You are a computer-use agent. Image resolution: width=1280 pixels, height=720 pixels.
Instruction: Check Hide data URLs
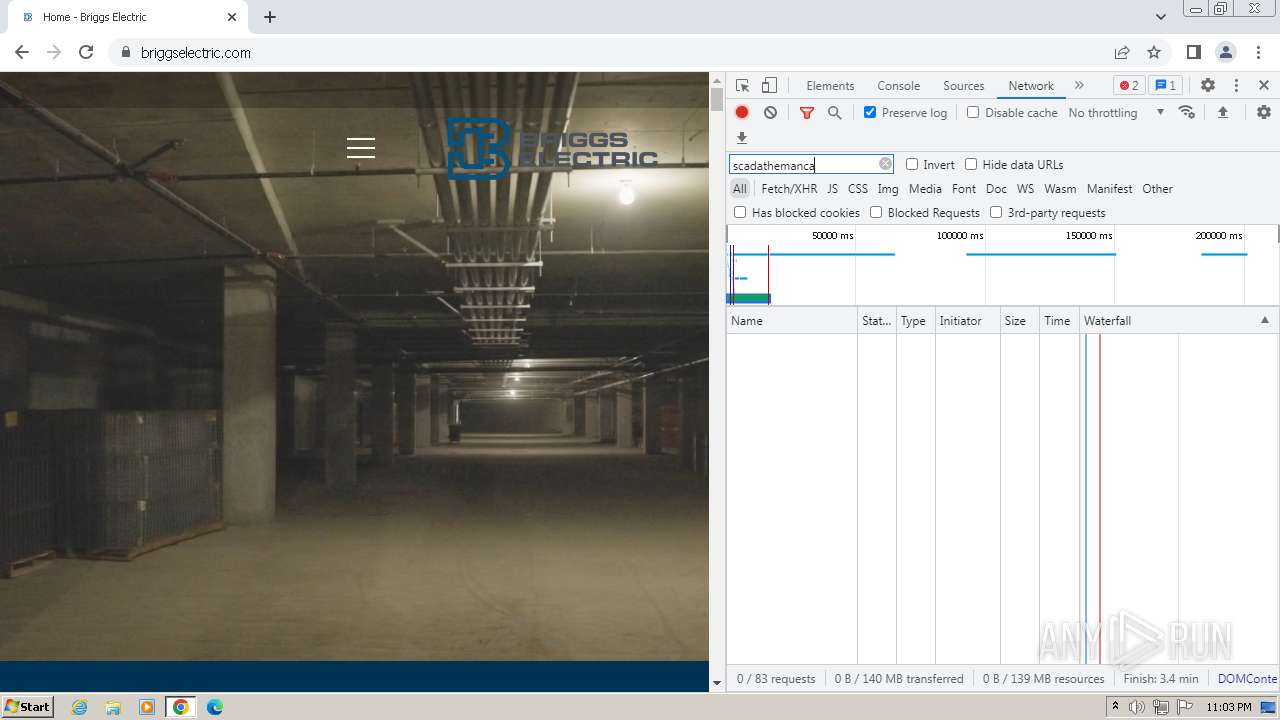tap(971, 164)
